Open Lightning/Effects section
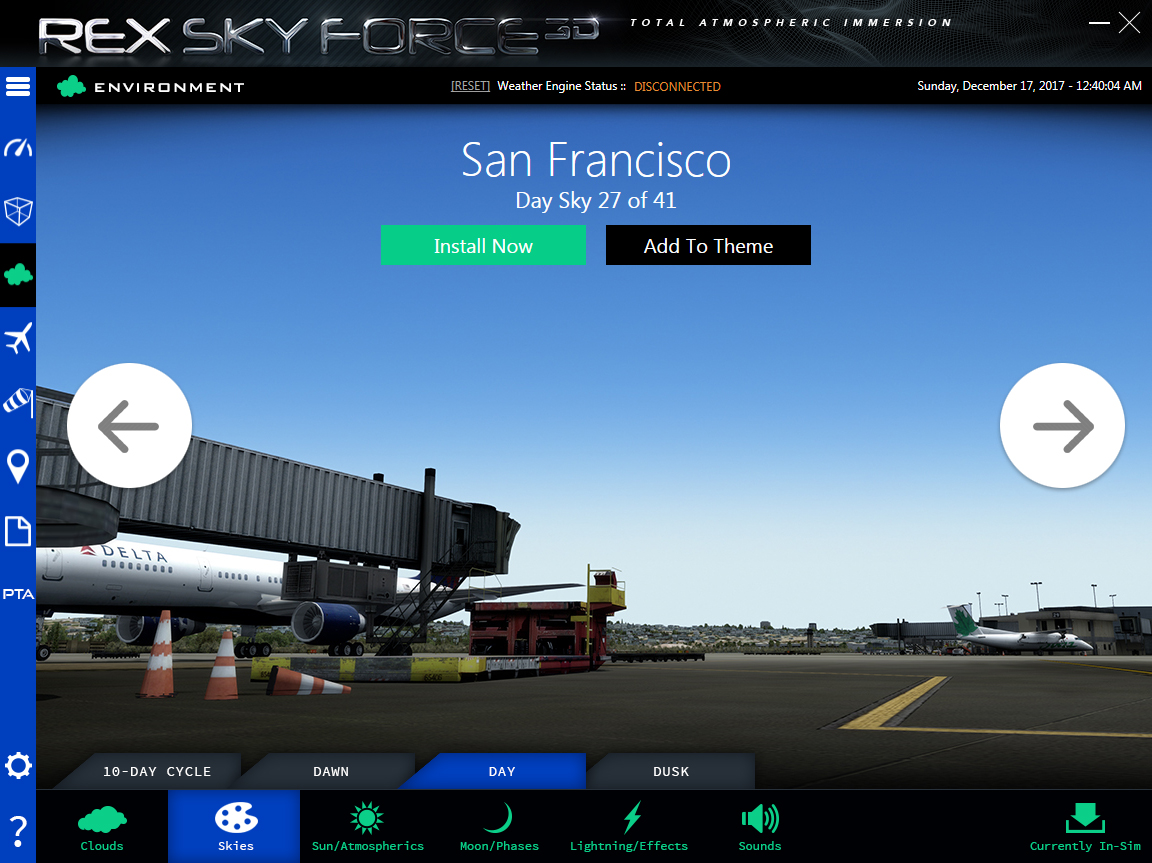The height and width of the screenshot is (863, 1152). (x=629, y=828)
